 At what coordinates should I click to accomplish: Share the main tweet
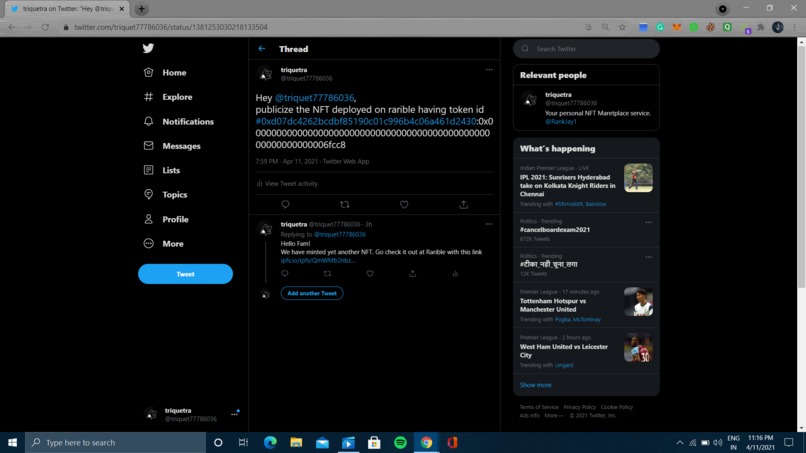(463, 205)
